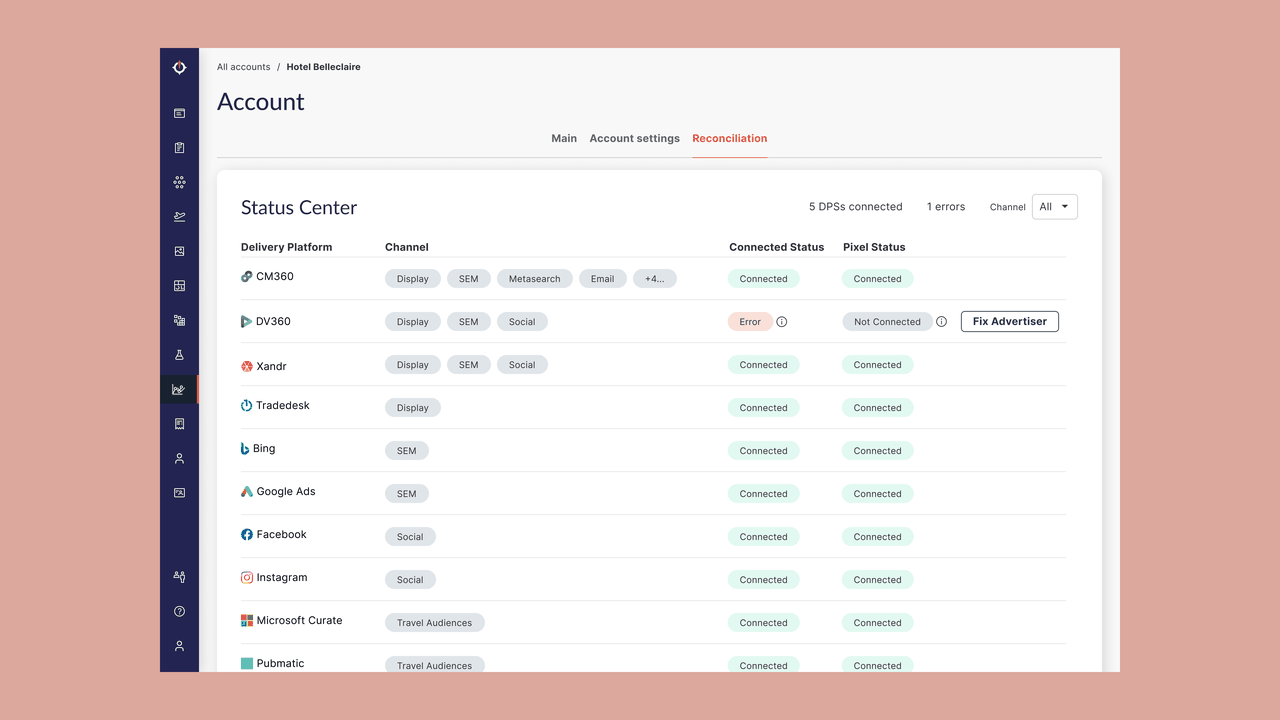The image size is (1280, 720).
Task: Click the SEM chip in the Bing row
Action: click(407, 451)
